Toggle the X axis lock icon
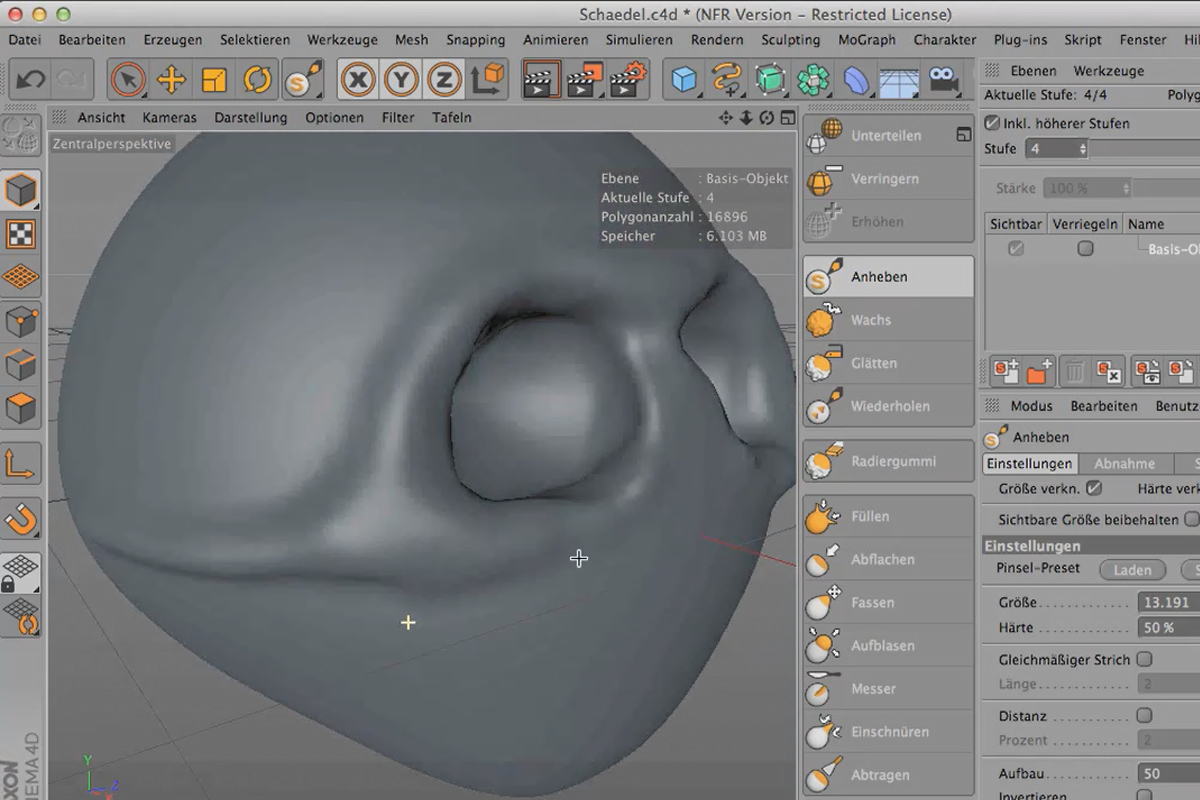This screenshot has width=1200, height=800. 358,80
